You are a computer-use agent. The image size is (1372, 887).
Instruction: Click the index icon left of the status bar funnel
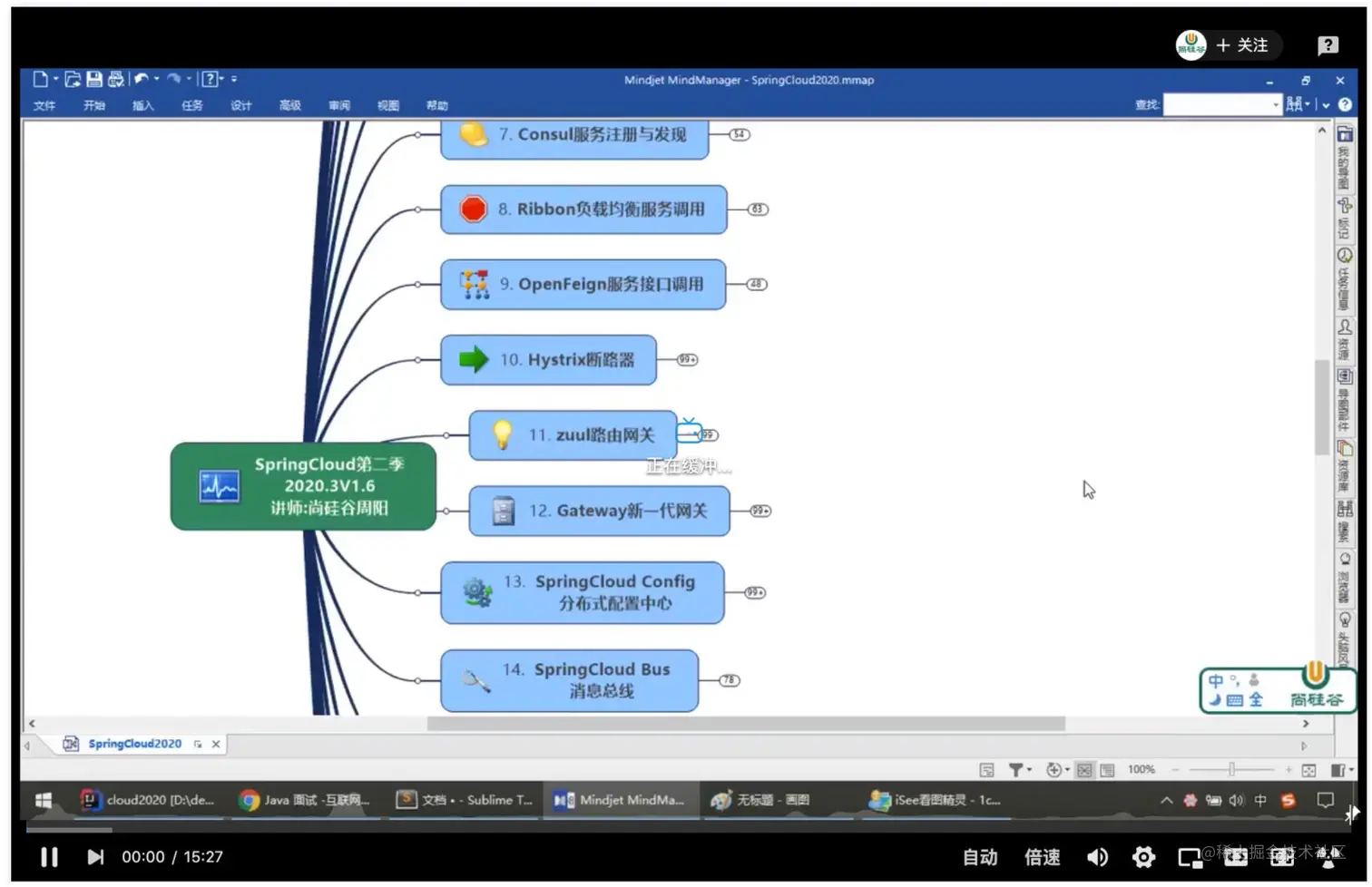[x=986, y=770]
